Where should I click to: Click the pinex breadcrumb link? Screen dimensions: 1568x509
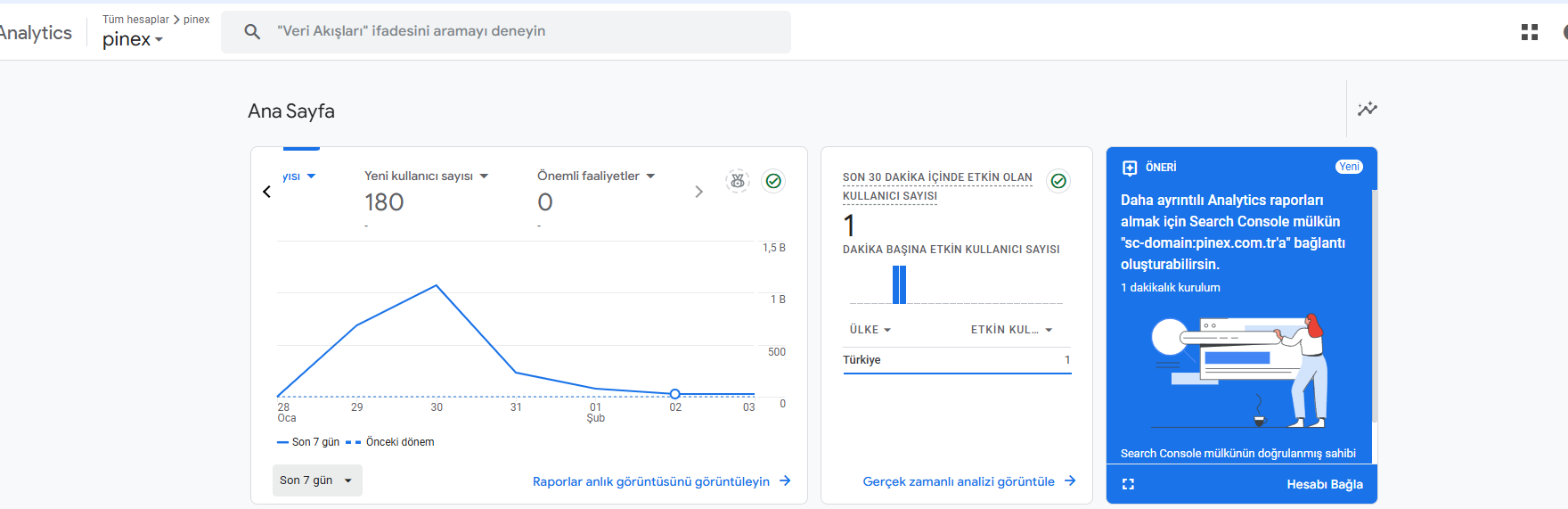coord(197,20)
